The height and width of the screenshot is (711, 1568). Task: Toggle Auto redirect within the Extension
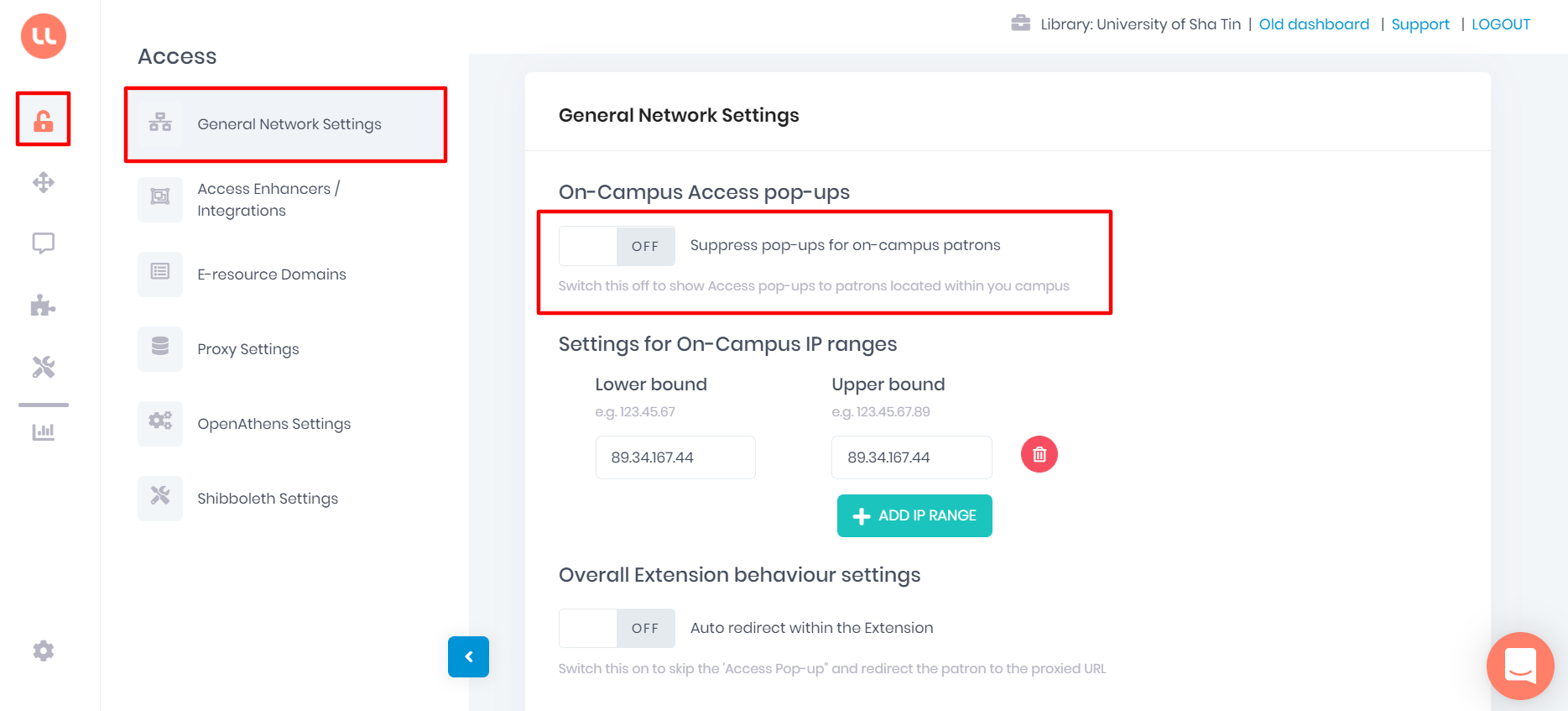(617, 628)
